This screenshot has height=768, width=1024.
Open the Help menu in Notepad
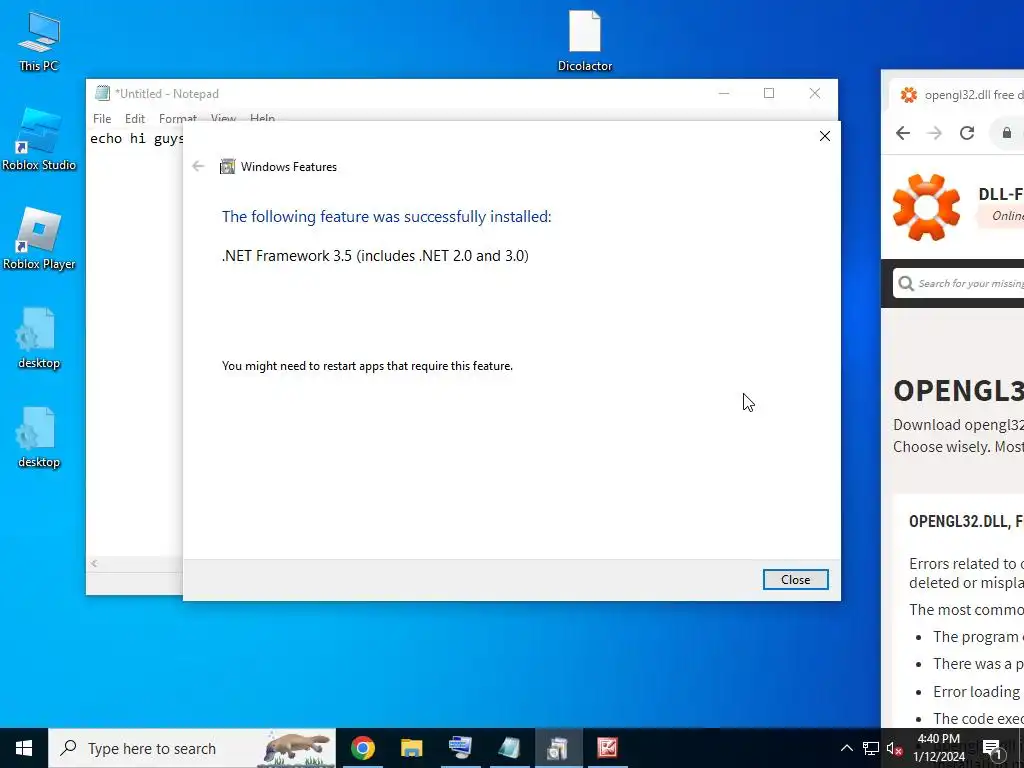tap(263, 118)
